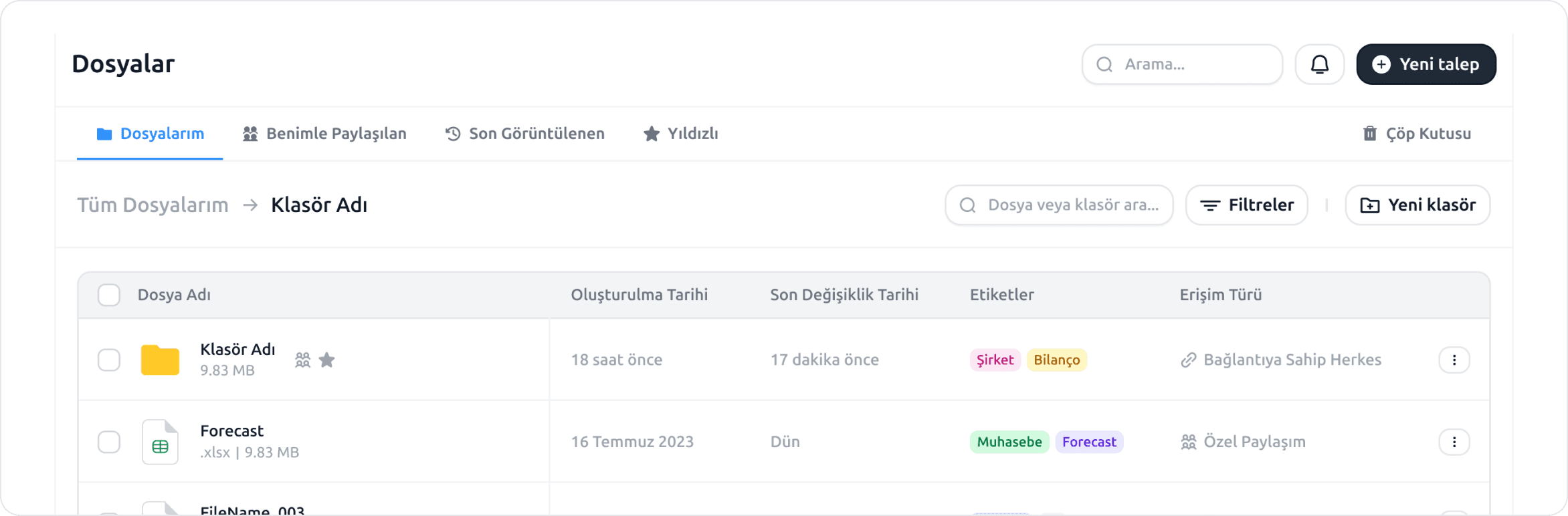Click the link icon for Bağlantıya Sahip Herkes

pyautogui.click(x=1188, y=360)
